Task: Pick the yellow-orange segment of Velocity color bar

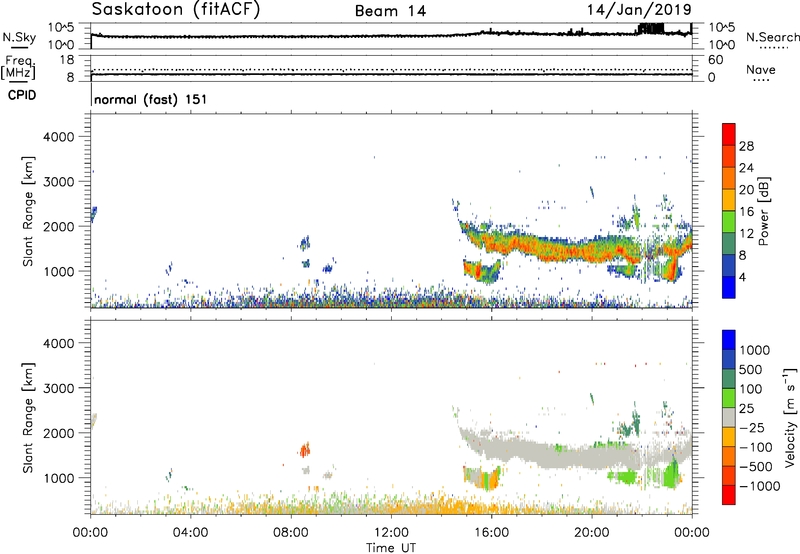Action: (x=729, y=437)
